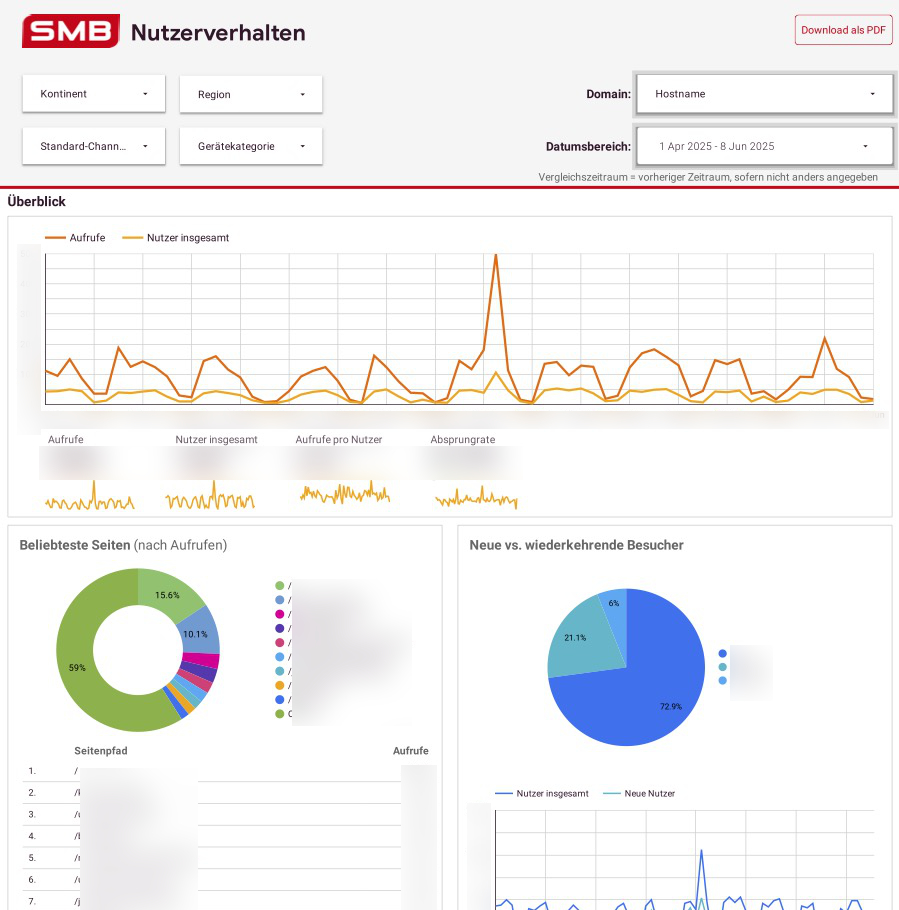
Task: Open the Hostname domain selector
Action: tap(763, 93)
